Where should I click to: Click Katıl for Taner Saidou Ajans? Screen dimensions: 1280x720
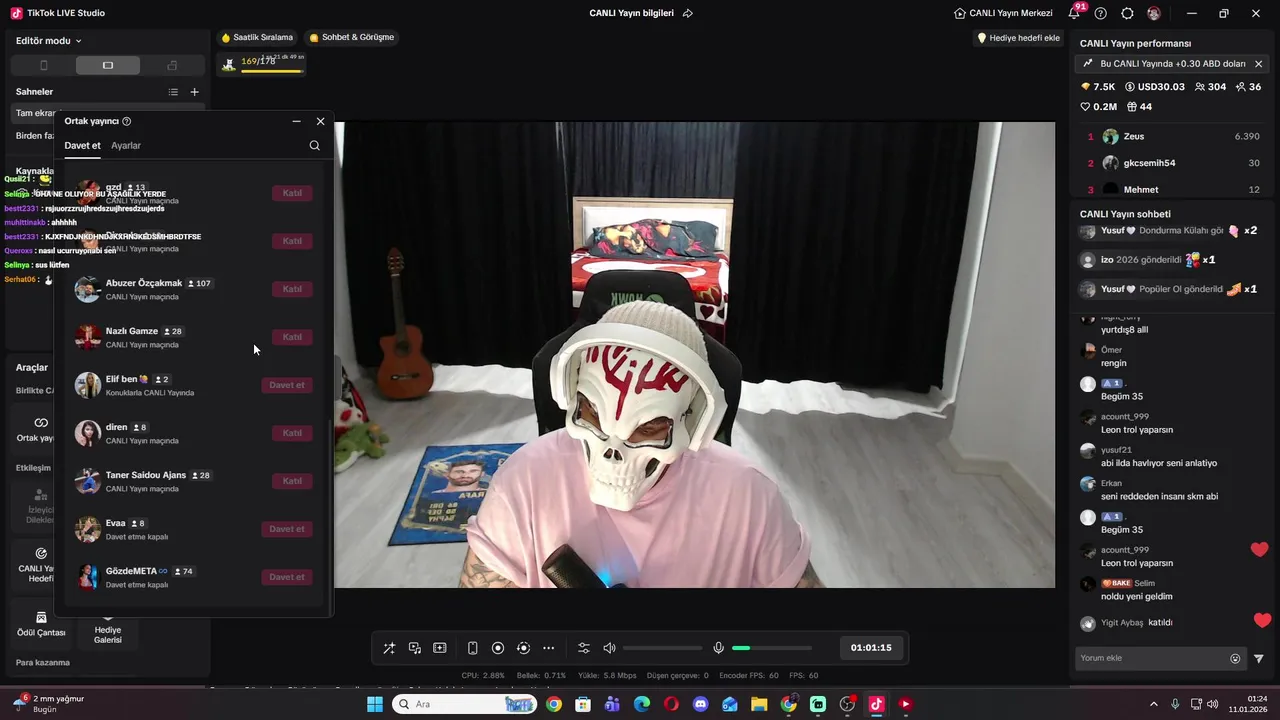coord(292,481)
